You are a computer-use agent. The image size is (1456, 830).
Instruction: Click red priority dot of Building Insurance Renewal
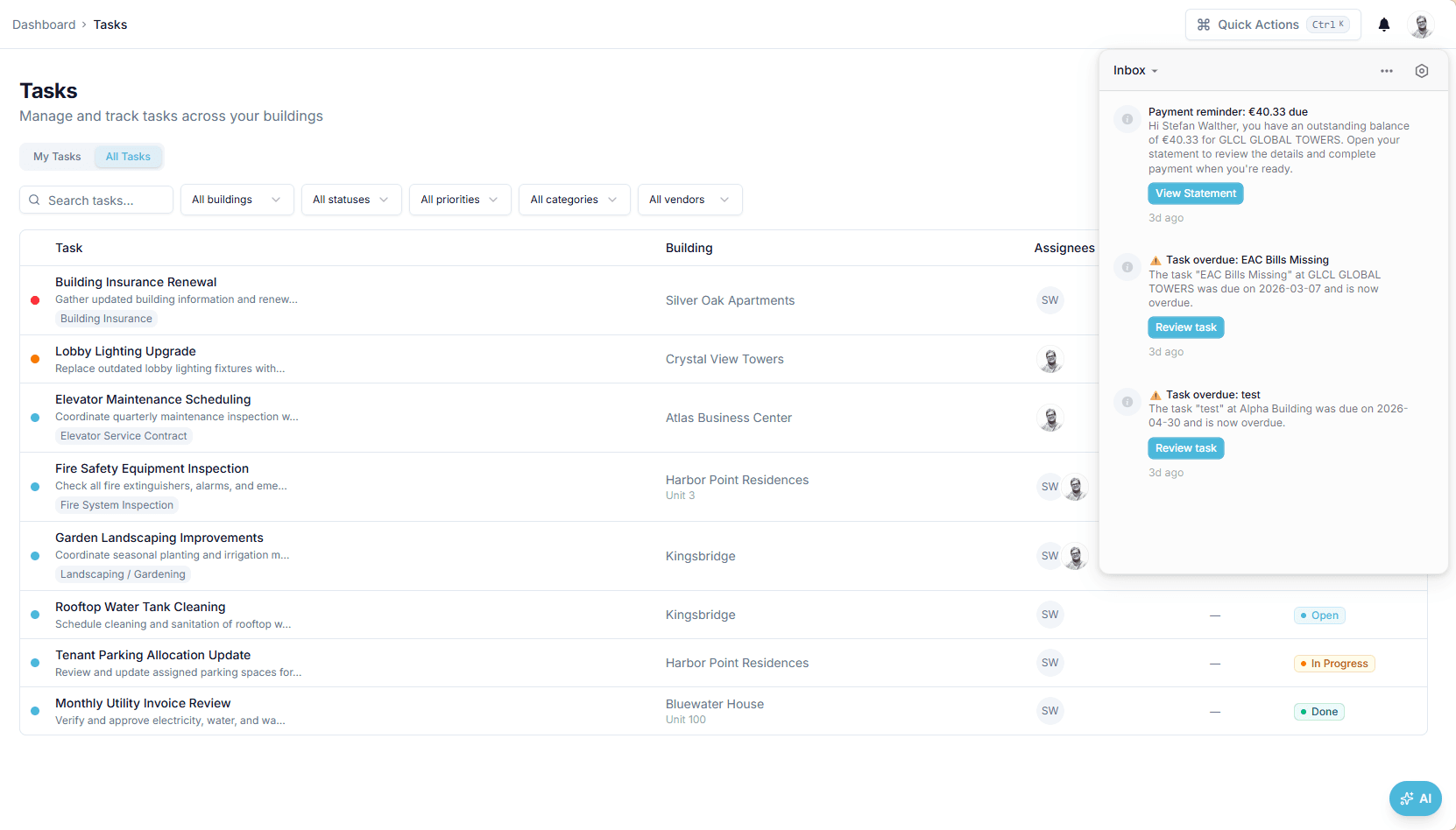35,300
